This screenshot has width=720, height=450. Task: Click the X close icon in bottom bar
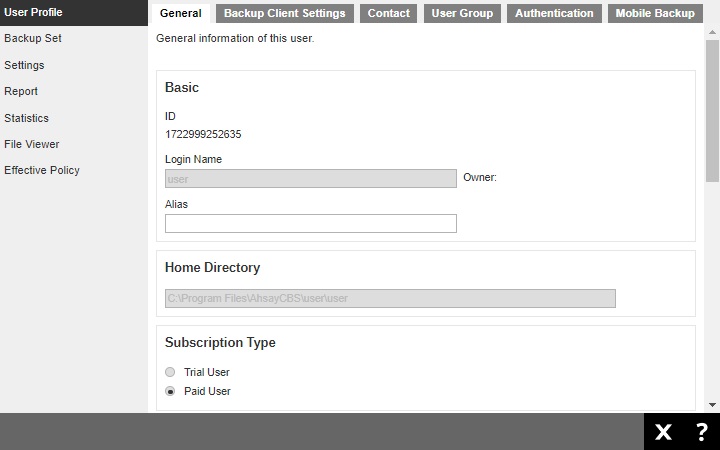(x=663, y=432)
